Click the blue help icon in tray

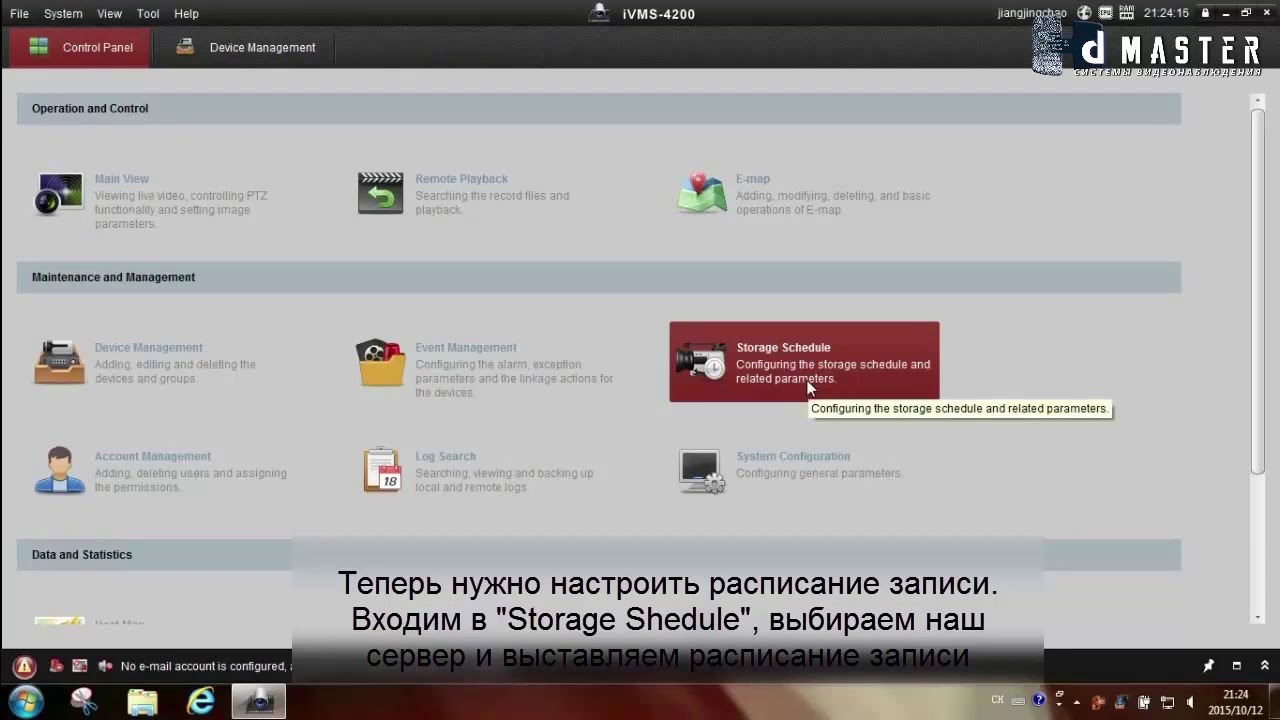tap(1039, 701)
